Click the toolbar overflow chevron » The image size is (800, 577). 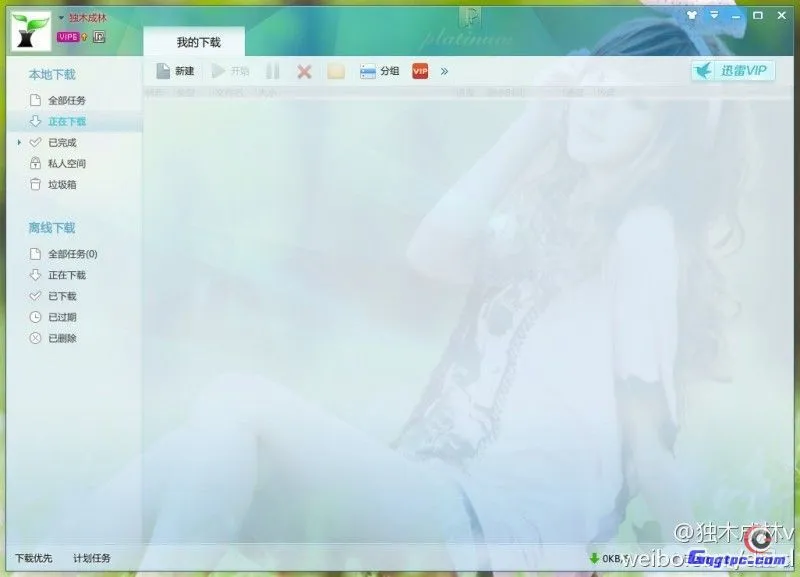[x=443, y=71]
